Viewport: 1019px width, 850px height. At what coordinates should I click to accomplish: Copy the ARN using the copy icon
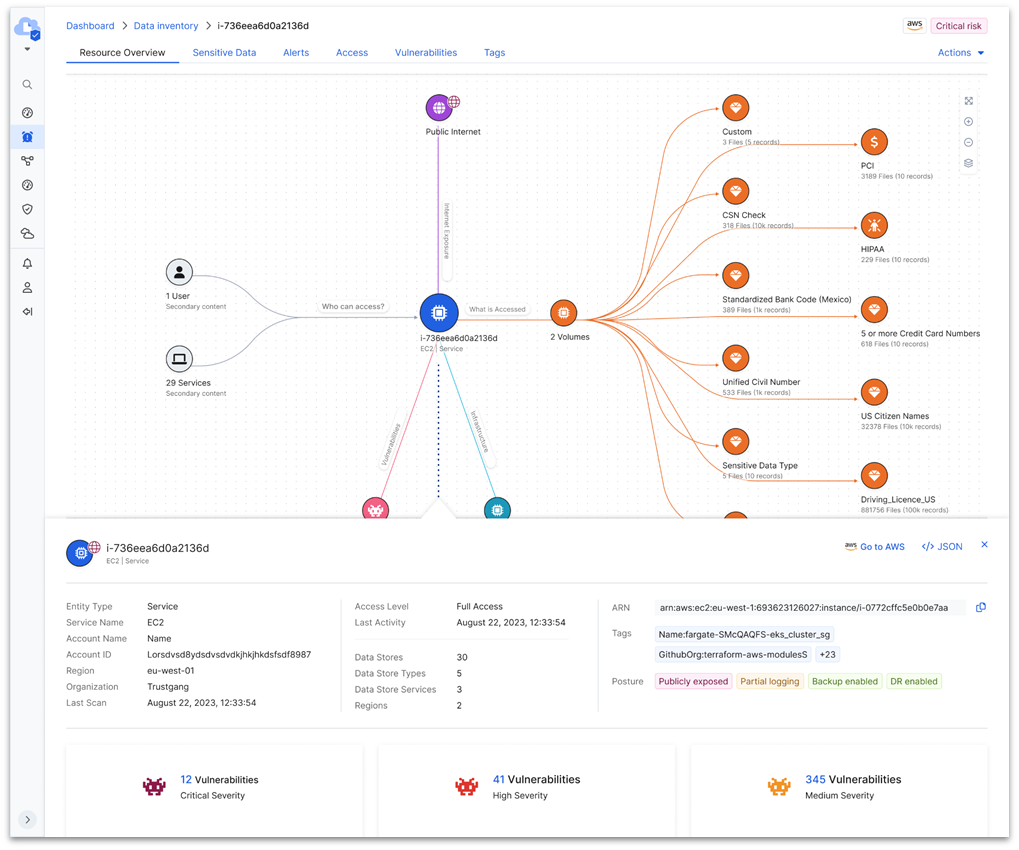[x=980, y=607]
